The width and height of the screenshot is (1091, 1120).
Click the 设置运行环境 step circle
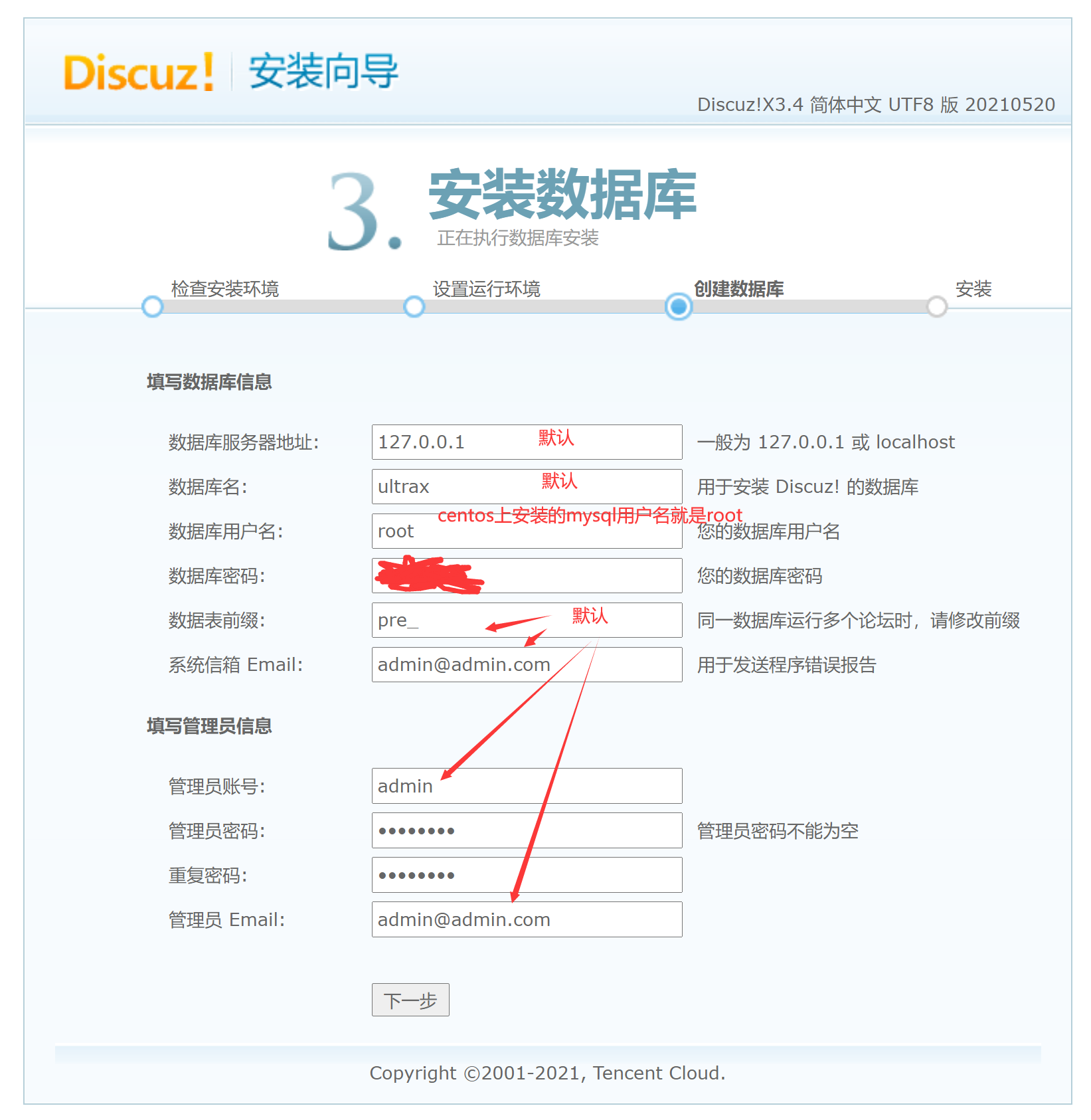414,306
